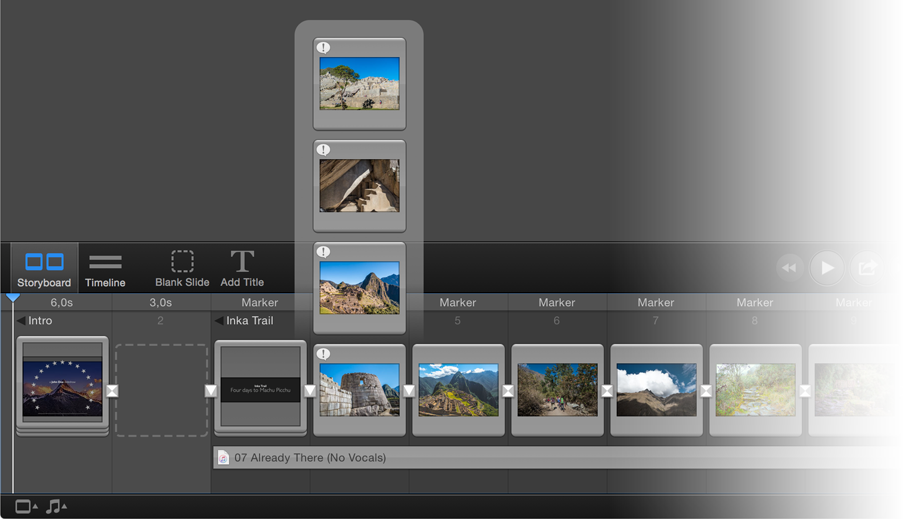Open transition after slide 7

coord(706,391)
